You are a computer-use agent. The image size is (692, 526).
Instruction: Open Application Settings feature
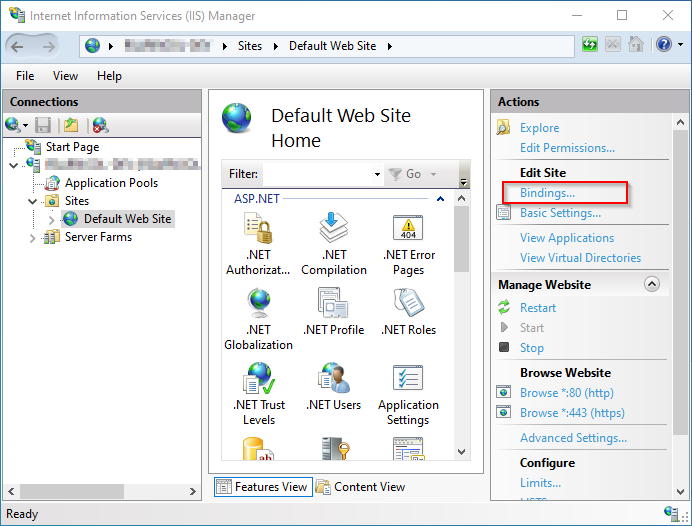[x=408, y=394]
